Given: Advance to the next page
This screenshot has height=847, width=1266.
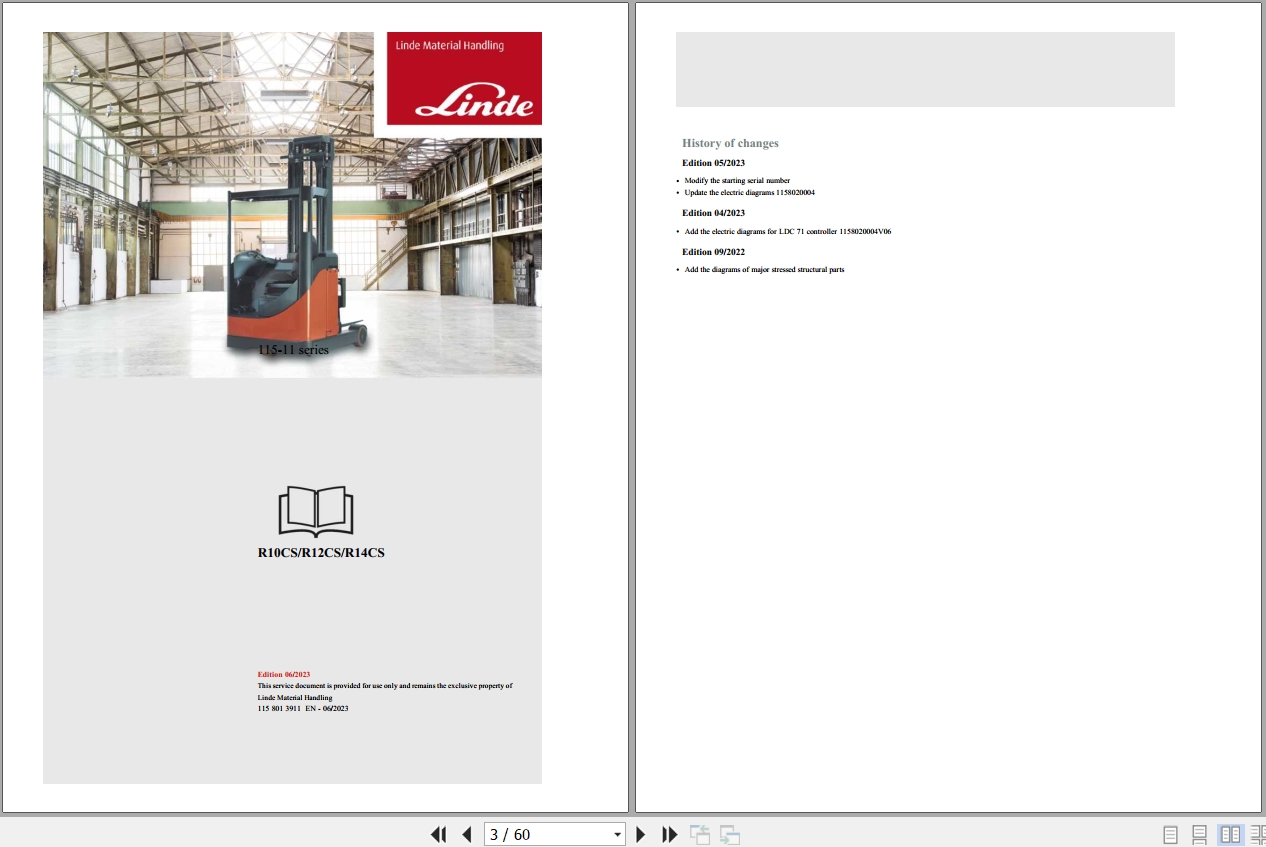Looking at the screenshot, I should (x=640, y=834).
